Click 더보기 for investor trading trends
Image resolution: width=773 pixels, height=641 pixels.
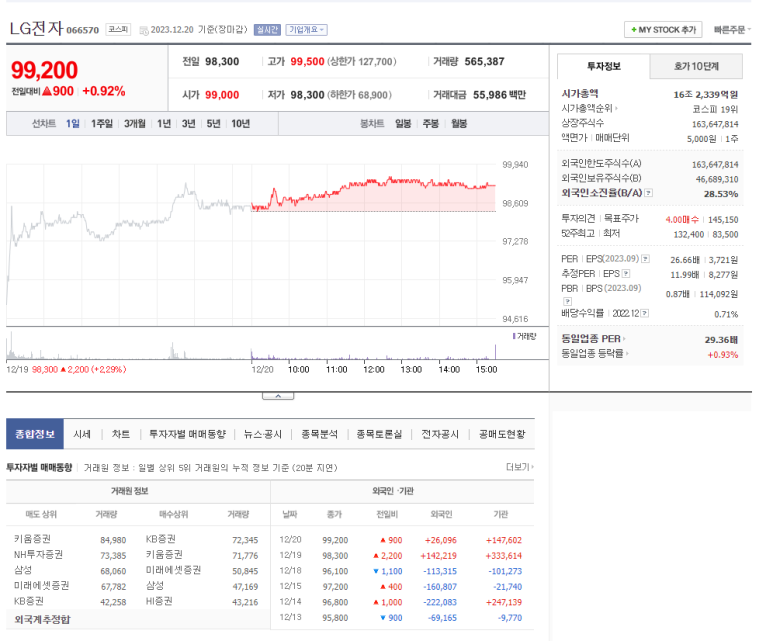point(520,467)
